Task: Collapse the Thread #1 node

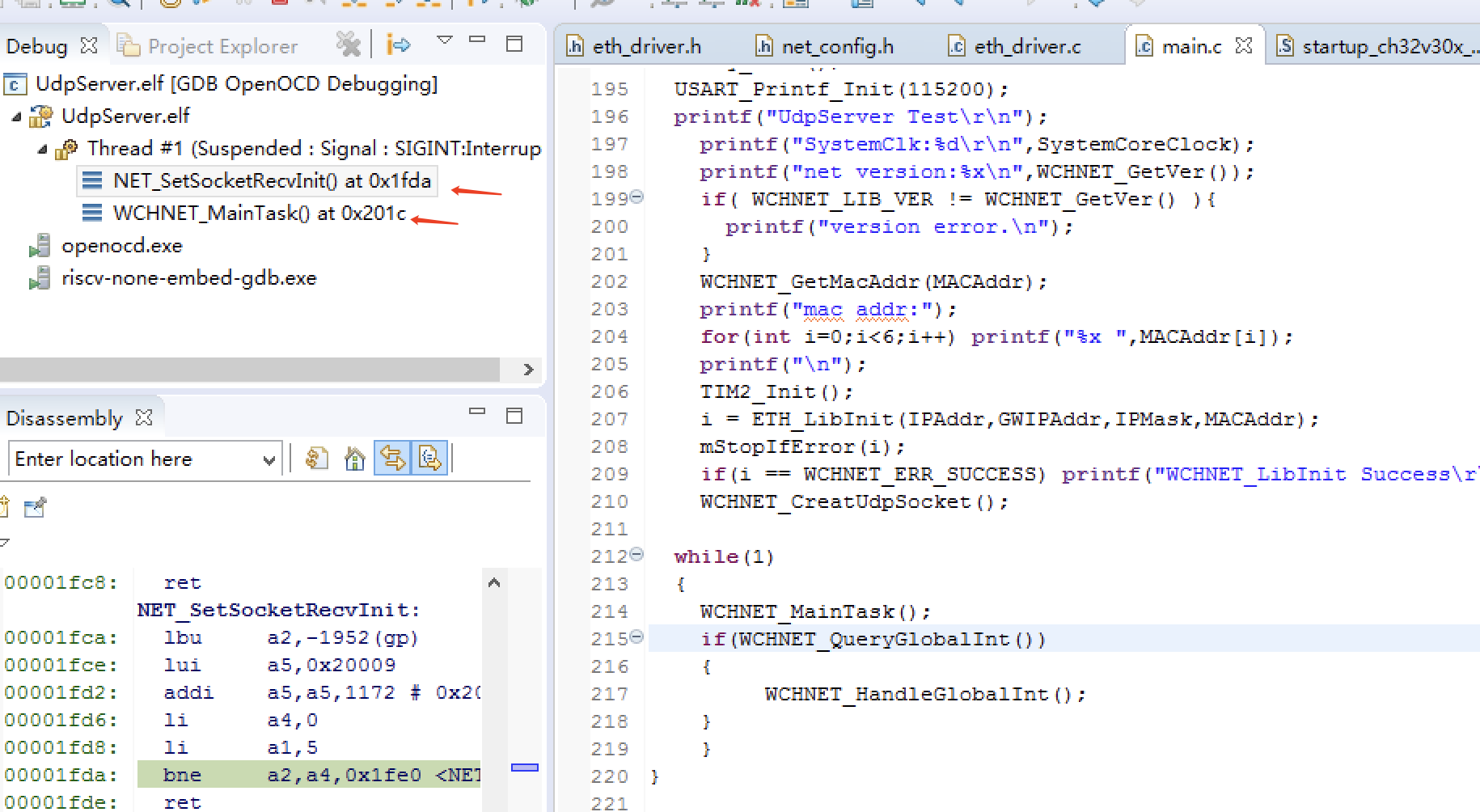Action: pos(42,149)
